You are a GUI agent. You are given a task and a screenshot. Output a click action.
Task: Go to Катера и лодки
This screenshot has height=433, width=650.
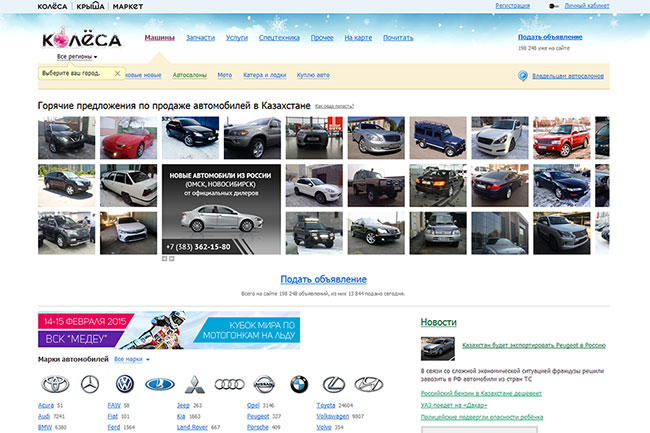point(264,75)
